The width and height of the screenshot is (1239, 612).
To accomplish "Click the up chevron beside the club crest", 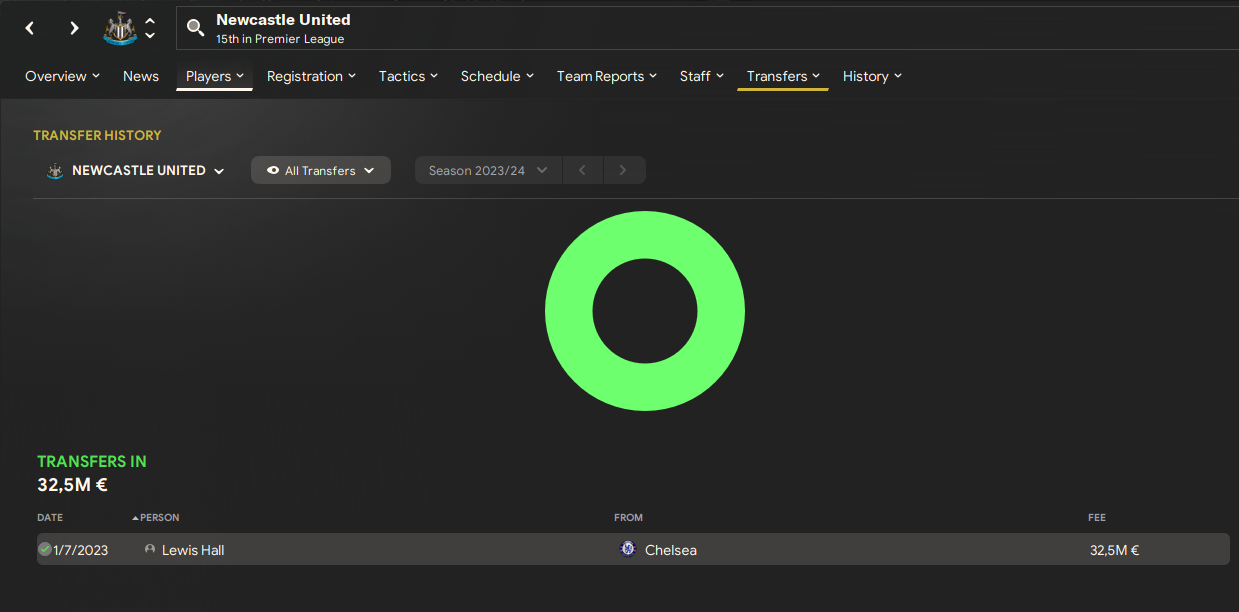I will click(150, 21).
